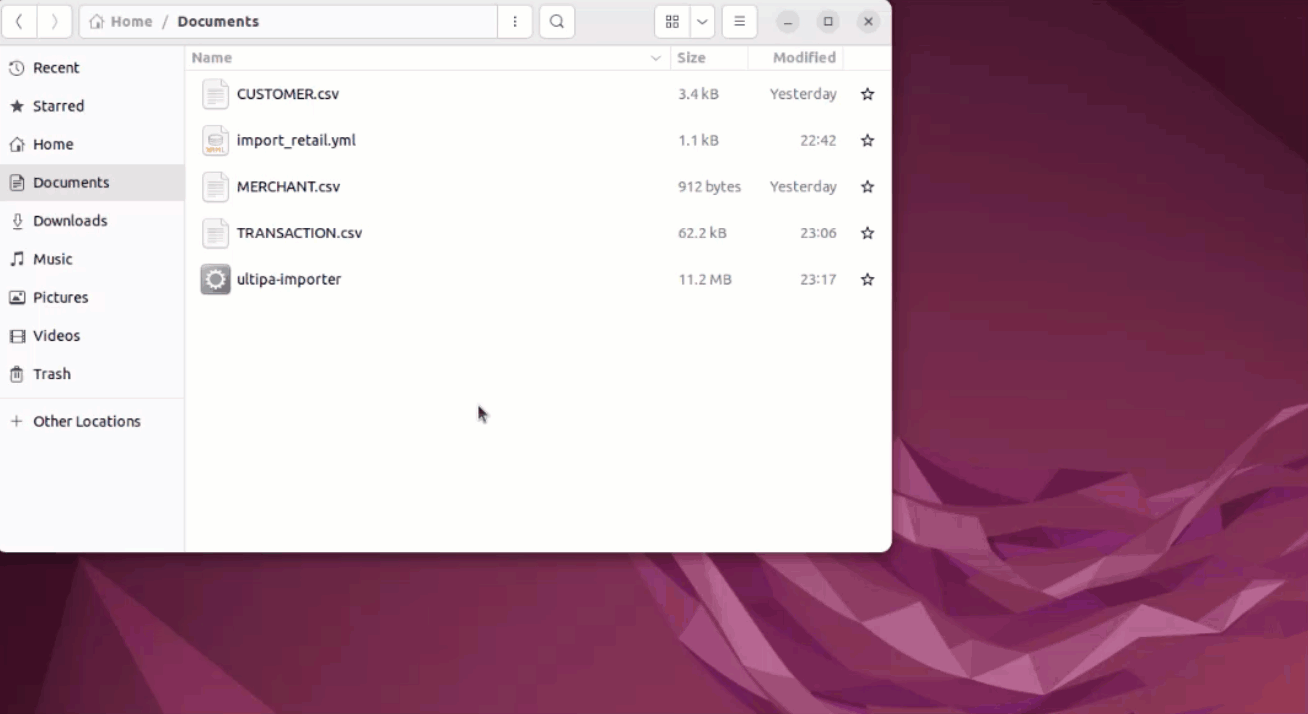Click the plus icon beside Other Locations
This screenshot has height=714, width=1308.
click(16, 422)
